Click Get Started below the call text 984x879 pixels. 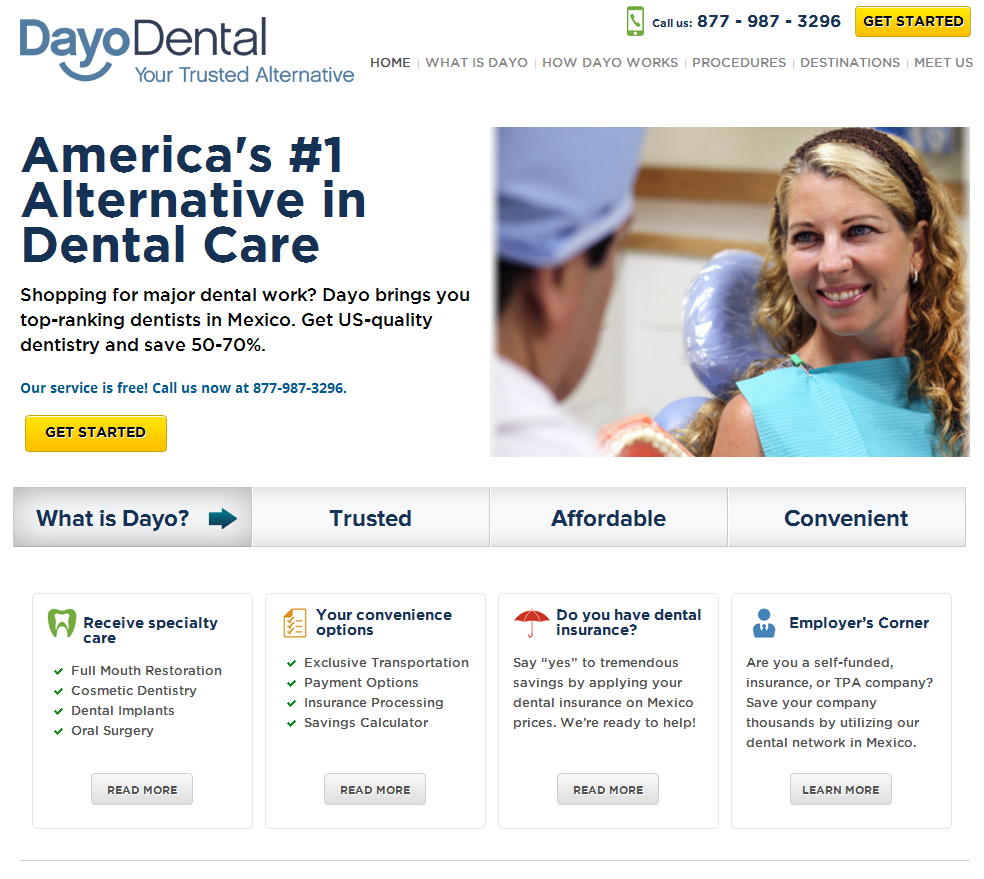coord(95,433)
